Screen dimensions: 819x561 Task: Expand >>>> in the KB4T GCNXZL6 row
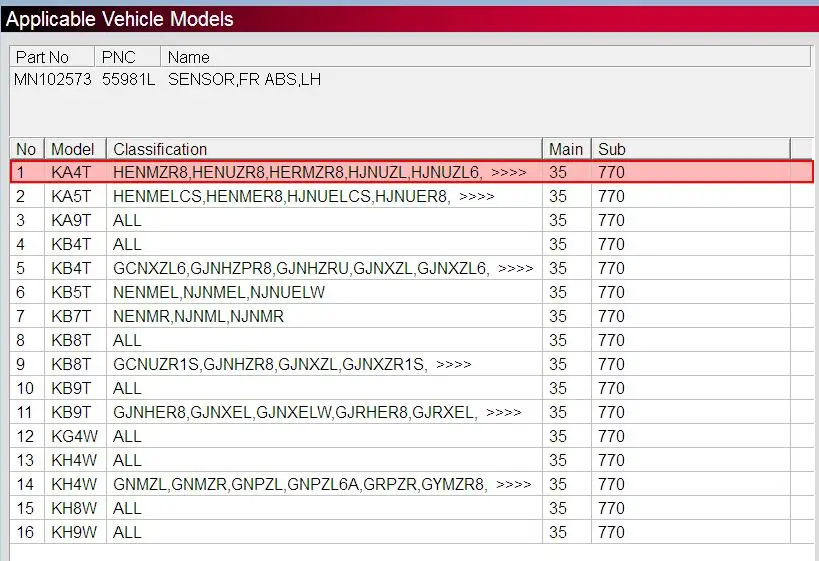(x=516, y=268)
